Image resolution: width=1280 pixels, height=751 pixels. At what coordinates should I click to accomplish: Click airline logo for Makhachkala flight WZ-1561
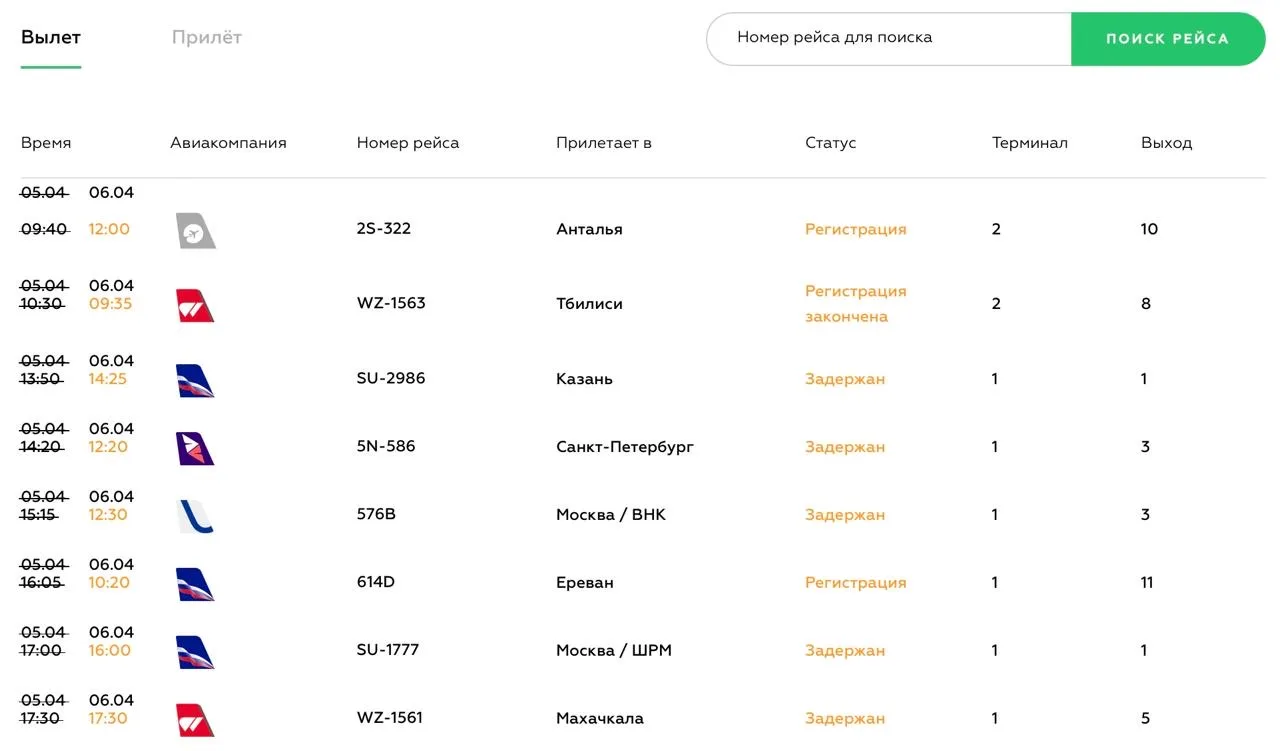click(195, 719)
